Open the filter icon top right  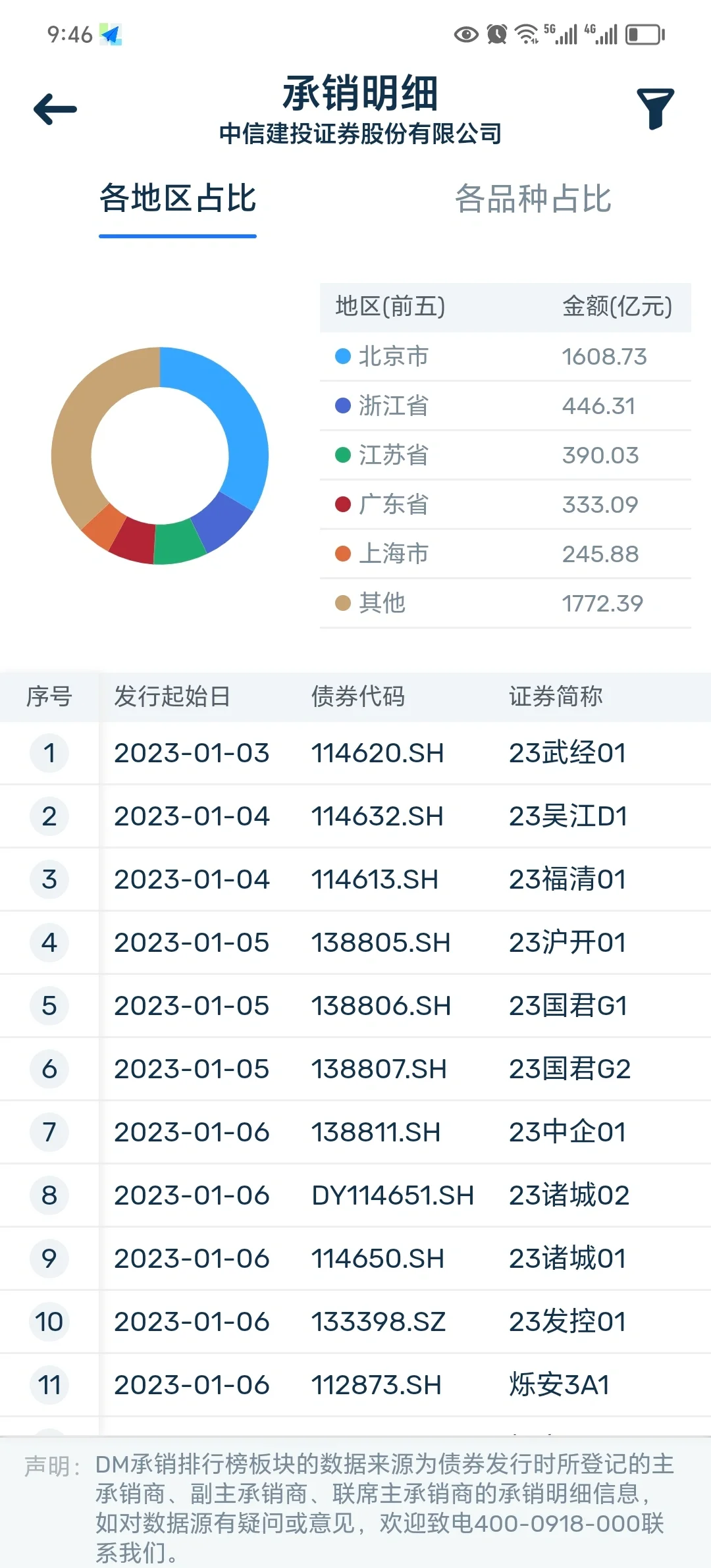(x=655, y=107)
